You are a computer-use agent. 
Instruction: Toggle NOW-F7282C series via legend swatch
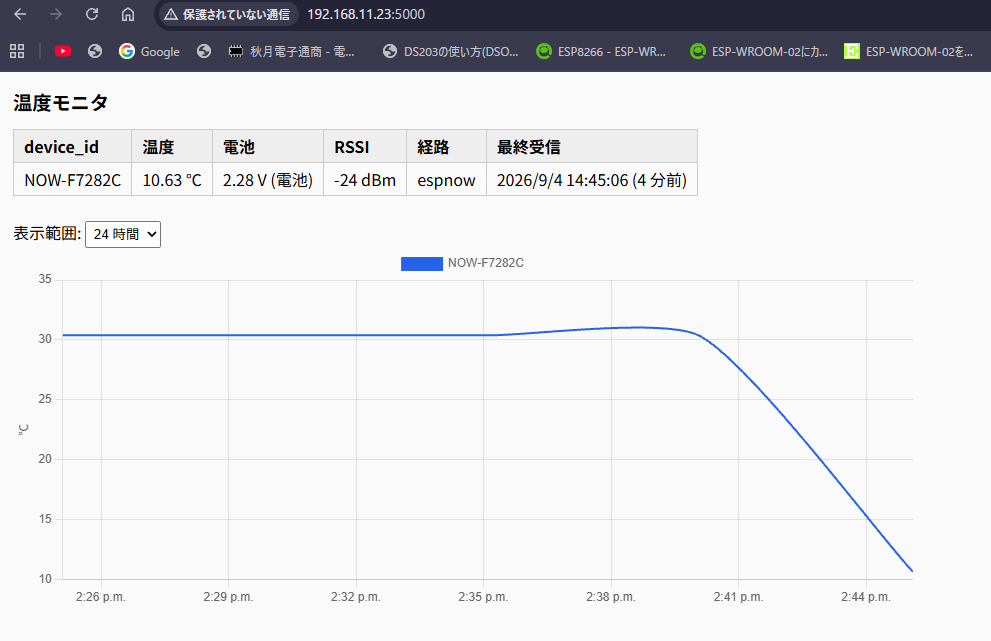click(x=422, y=263)
